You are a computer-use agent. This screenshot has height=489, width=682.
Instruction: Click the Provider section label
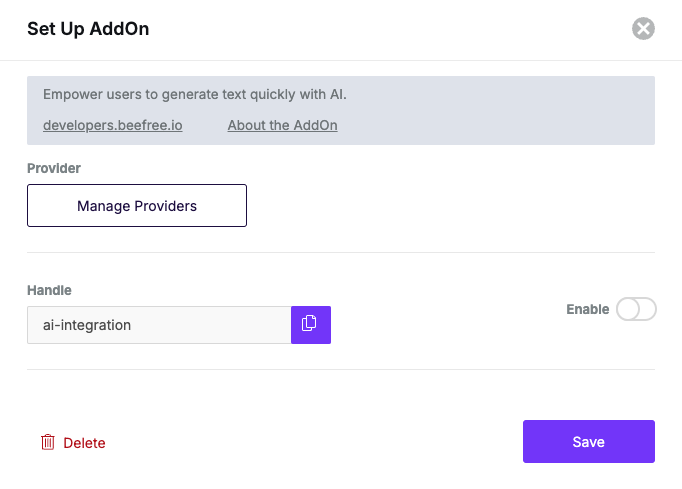pos(54,168)
